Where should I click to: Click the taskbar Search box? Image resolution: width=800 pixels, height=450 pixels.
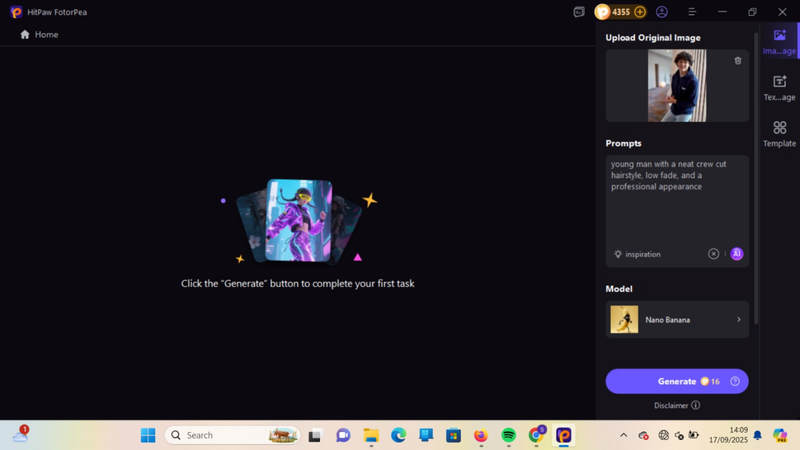(232, 435)
